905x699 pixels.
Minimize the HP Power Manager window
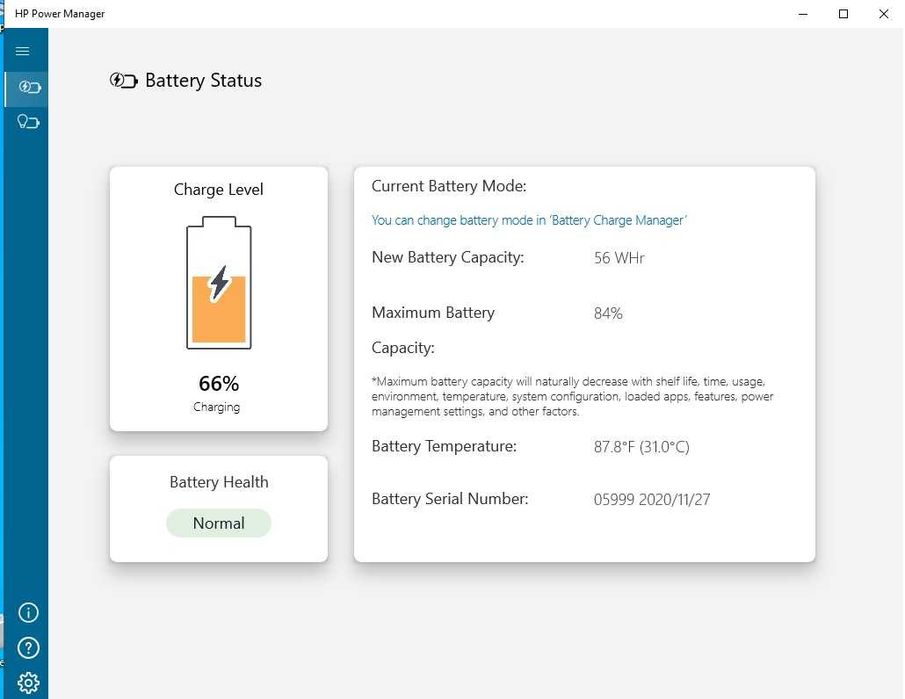802,14
